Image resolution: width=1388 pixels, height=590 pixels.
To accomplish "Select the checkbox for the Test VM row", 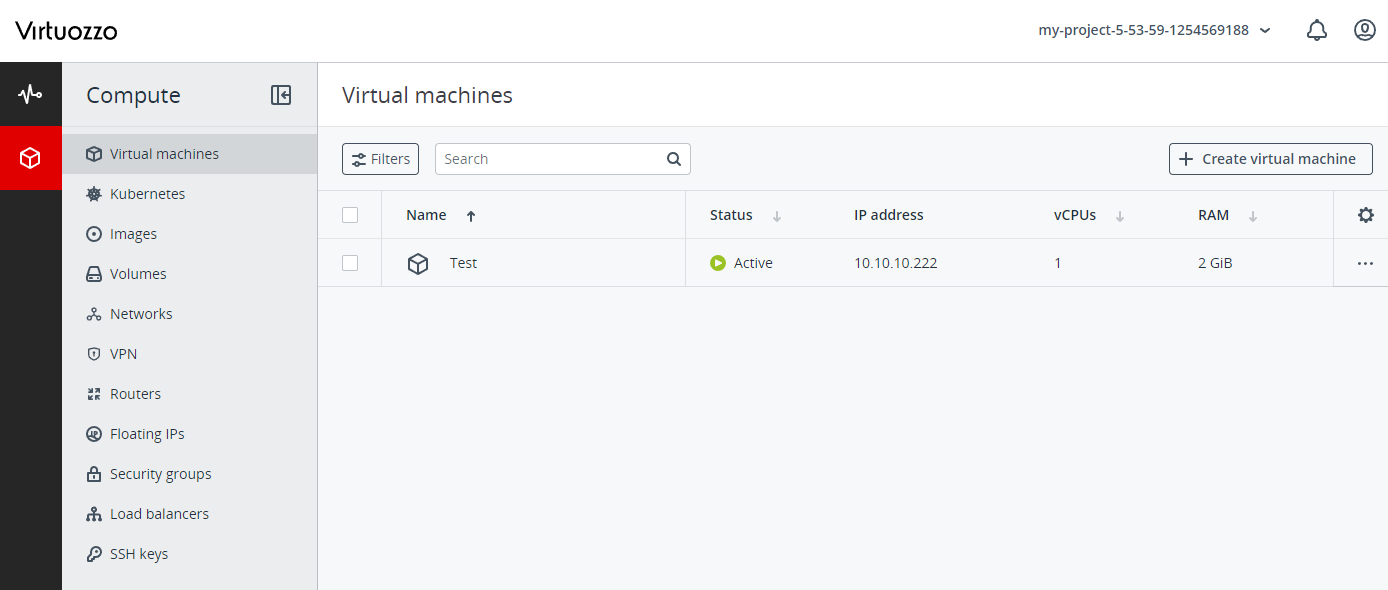I will click(350, 262).
